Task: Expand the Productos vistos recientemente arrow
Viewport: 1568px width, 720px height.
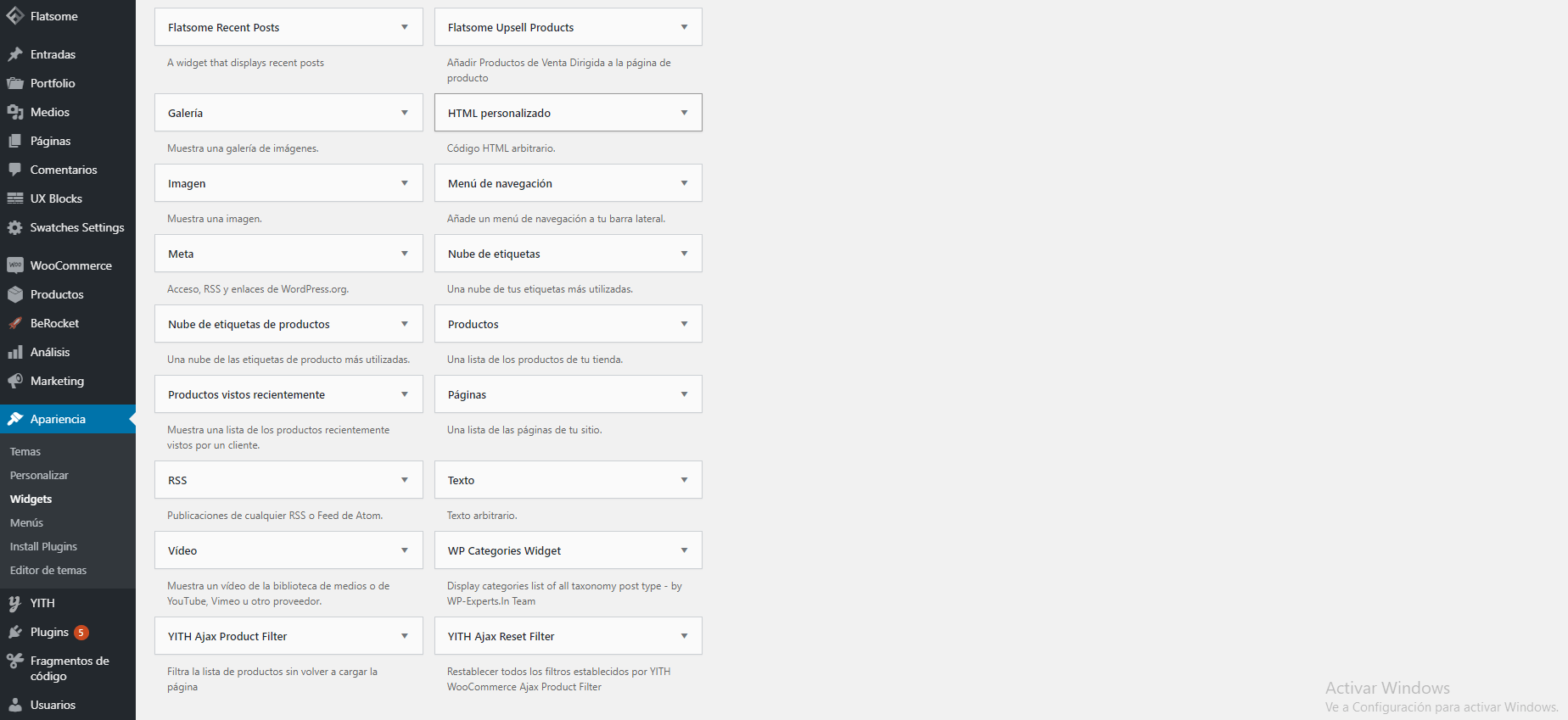Action: [x=404, y=394]
